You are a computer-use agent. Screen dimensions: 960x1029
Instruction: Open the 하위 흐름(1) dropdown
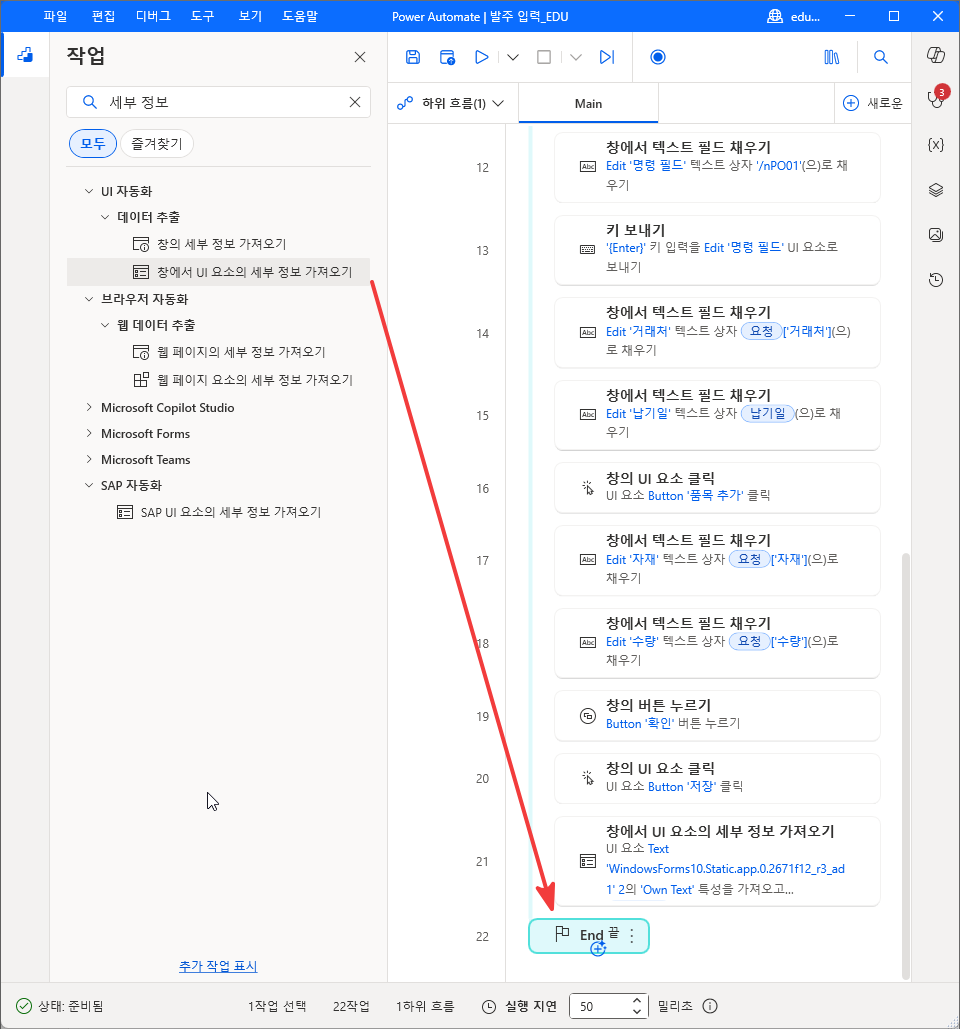pos(451,103)
